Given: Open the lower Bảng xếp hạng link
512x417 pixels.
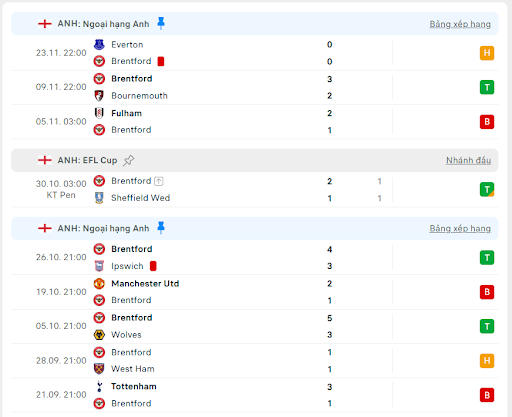Looking at the screenshot, I should pos(460,228).
